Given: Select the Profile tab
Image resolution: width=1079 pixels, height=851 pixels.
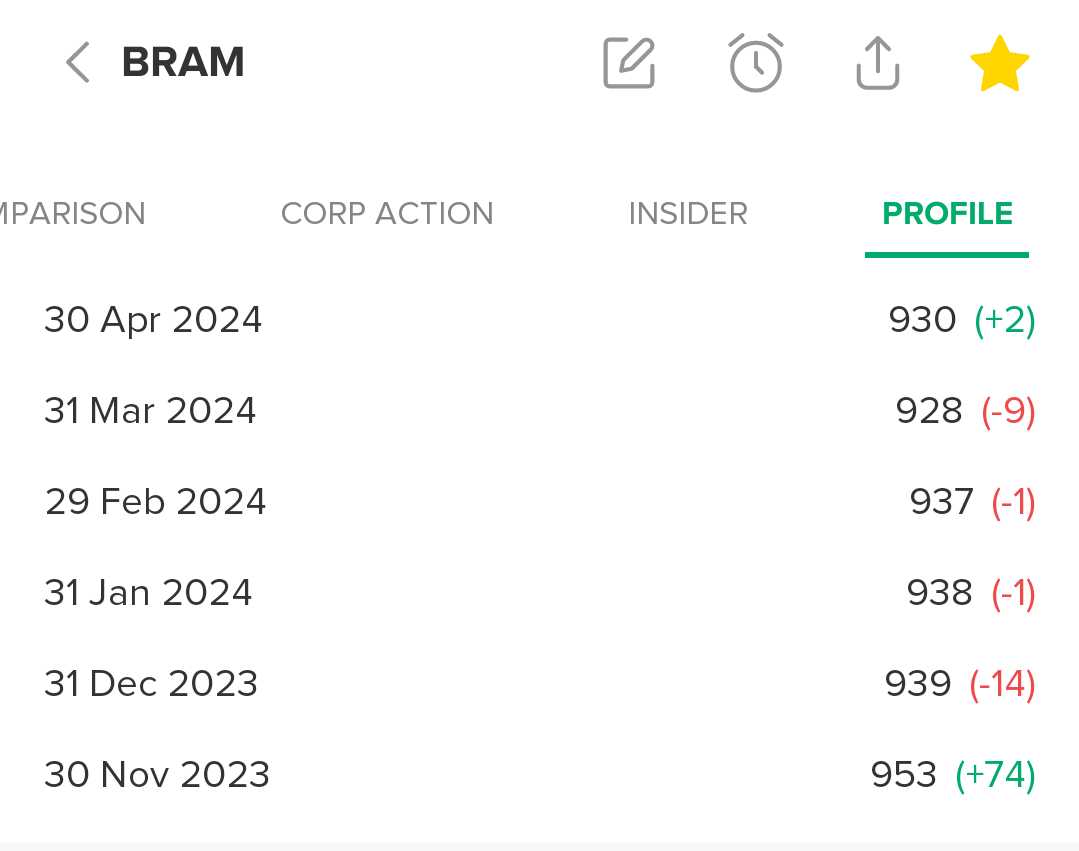Looking at the screenshot, I should (947, 213).
